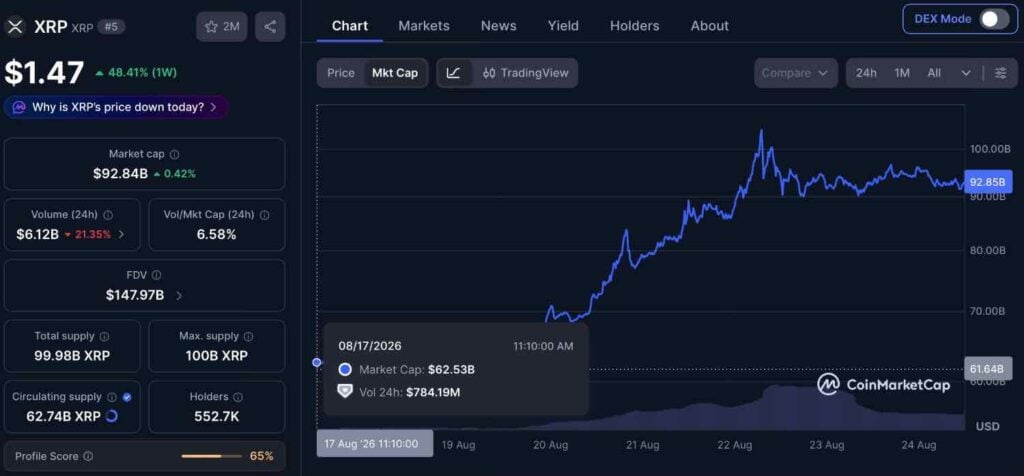Open chart settings sliders icon

pos(1000,73)
